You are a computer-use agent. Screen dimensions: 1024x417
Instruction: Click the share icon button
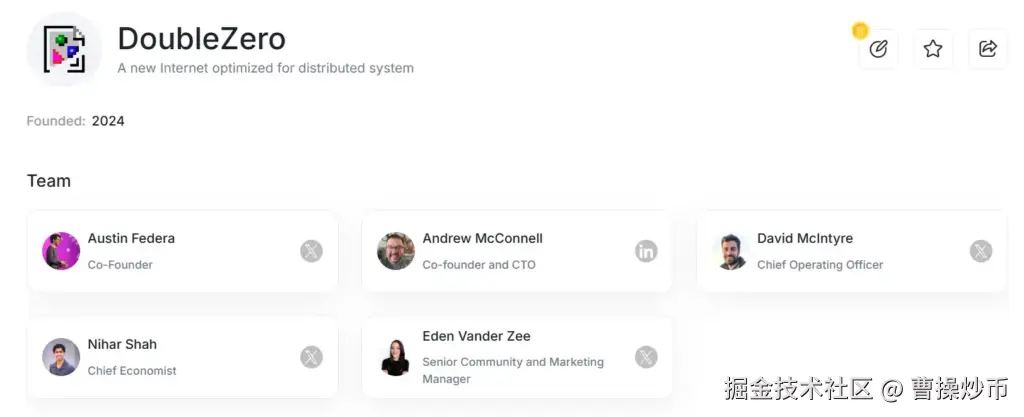coord(988,49)
